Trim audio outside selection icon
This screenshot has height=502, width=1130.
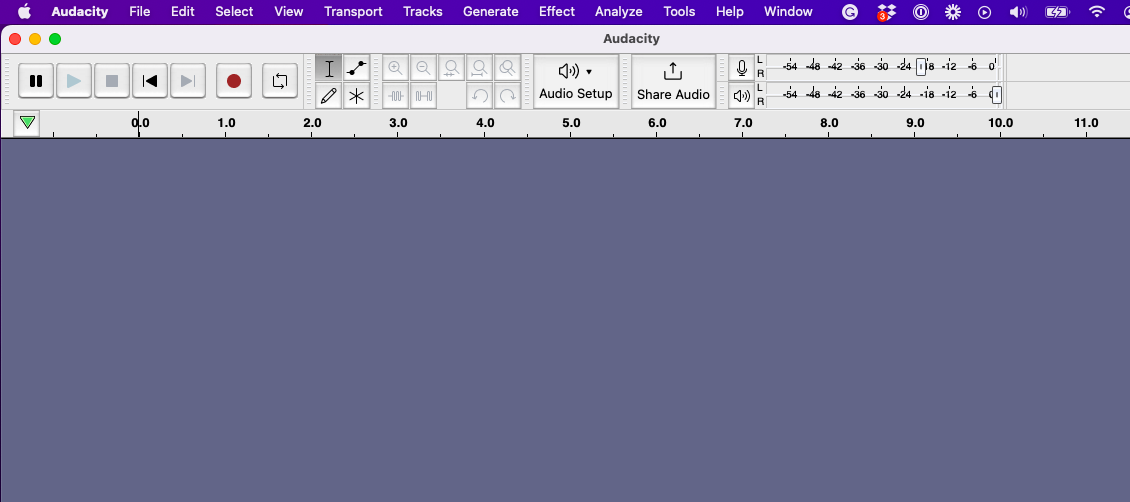pos(395,95)
